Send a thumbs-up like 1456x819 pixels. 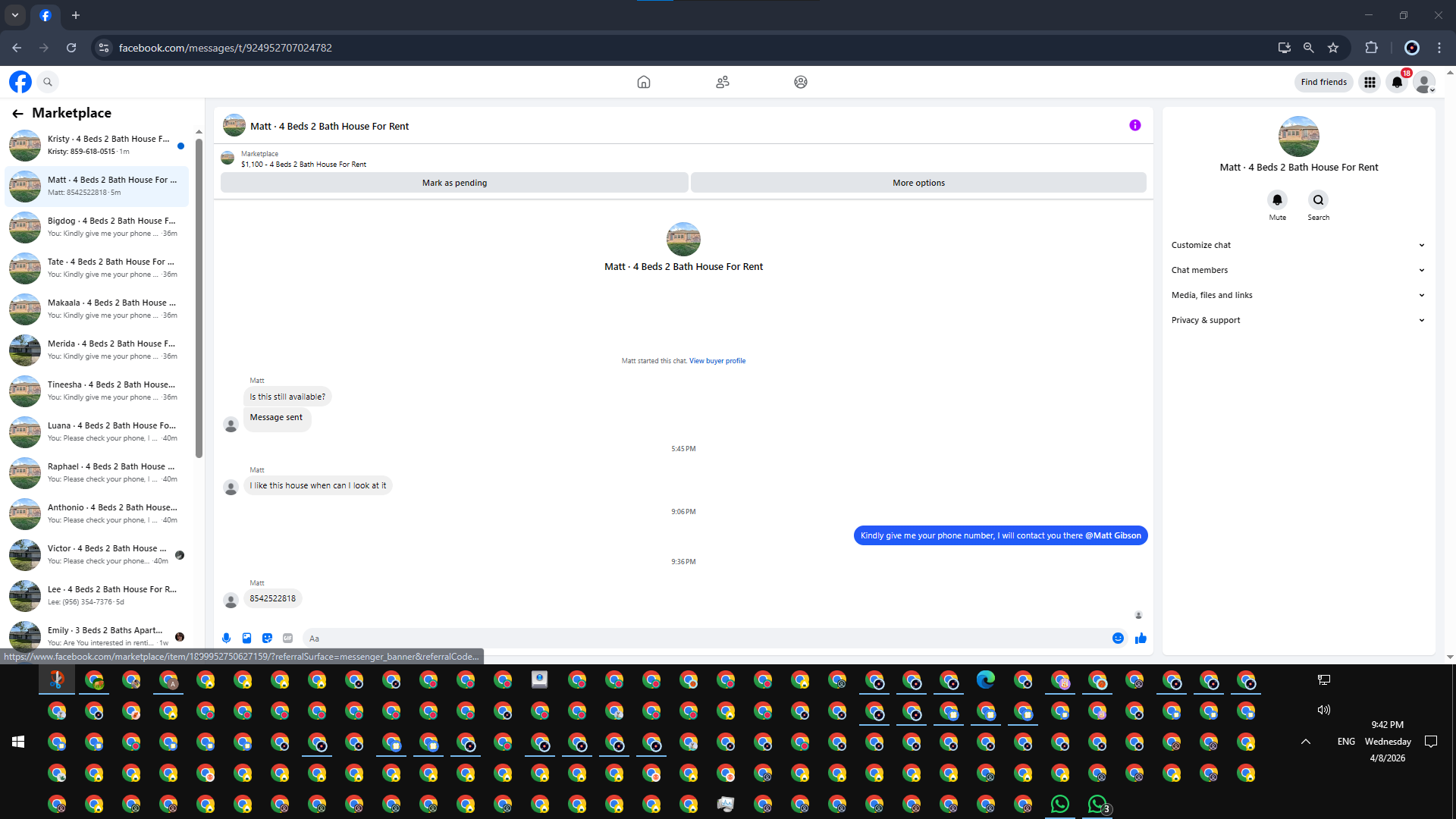(1141, 639)
